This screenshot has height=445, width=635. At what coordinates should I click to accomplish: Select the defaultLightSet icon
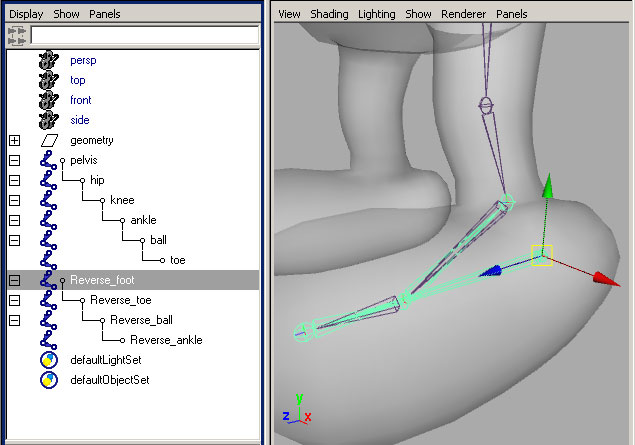point(48,360)
